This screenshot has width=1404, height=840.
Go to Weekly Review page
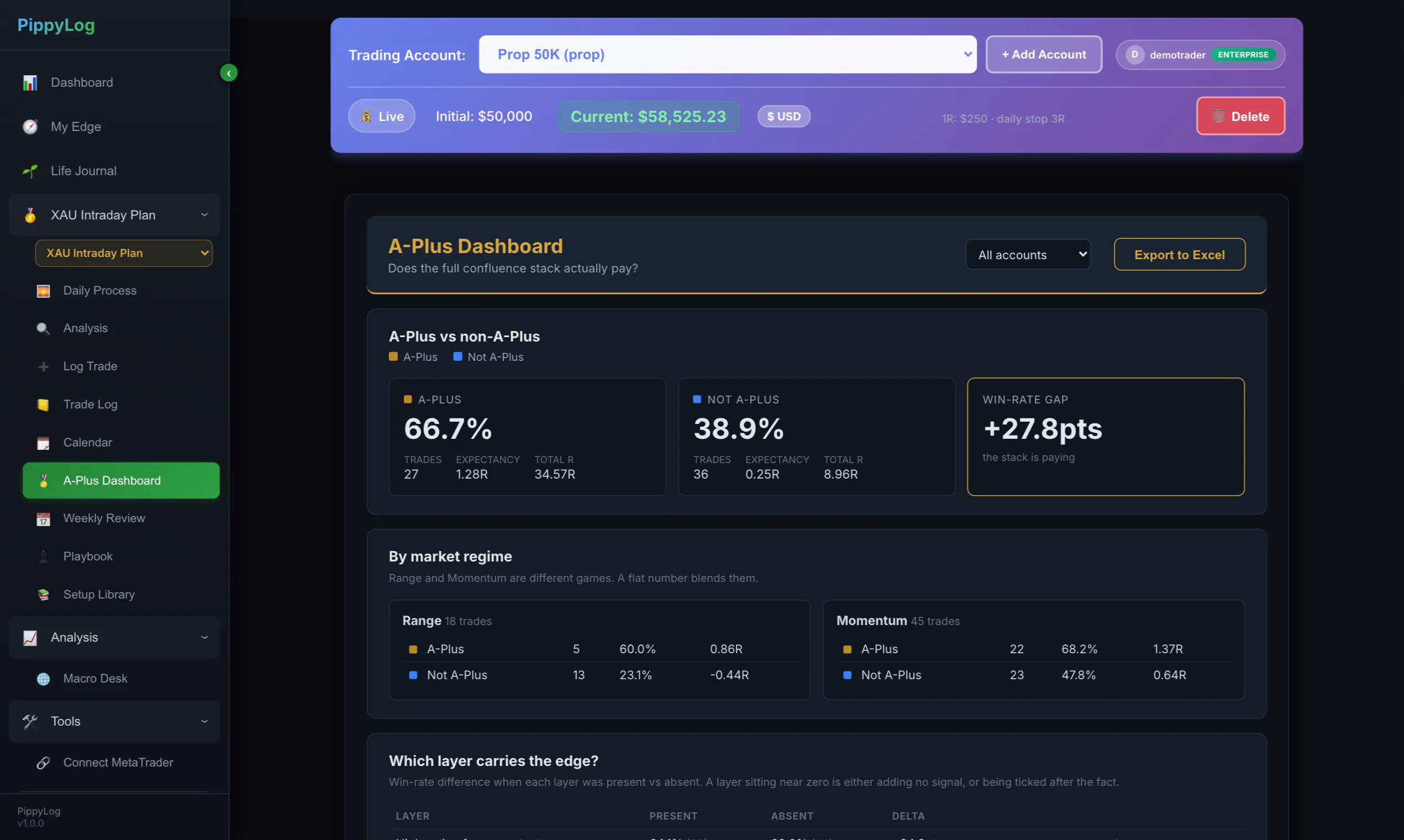pyautogui.click(x=121, y=518)
